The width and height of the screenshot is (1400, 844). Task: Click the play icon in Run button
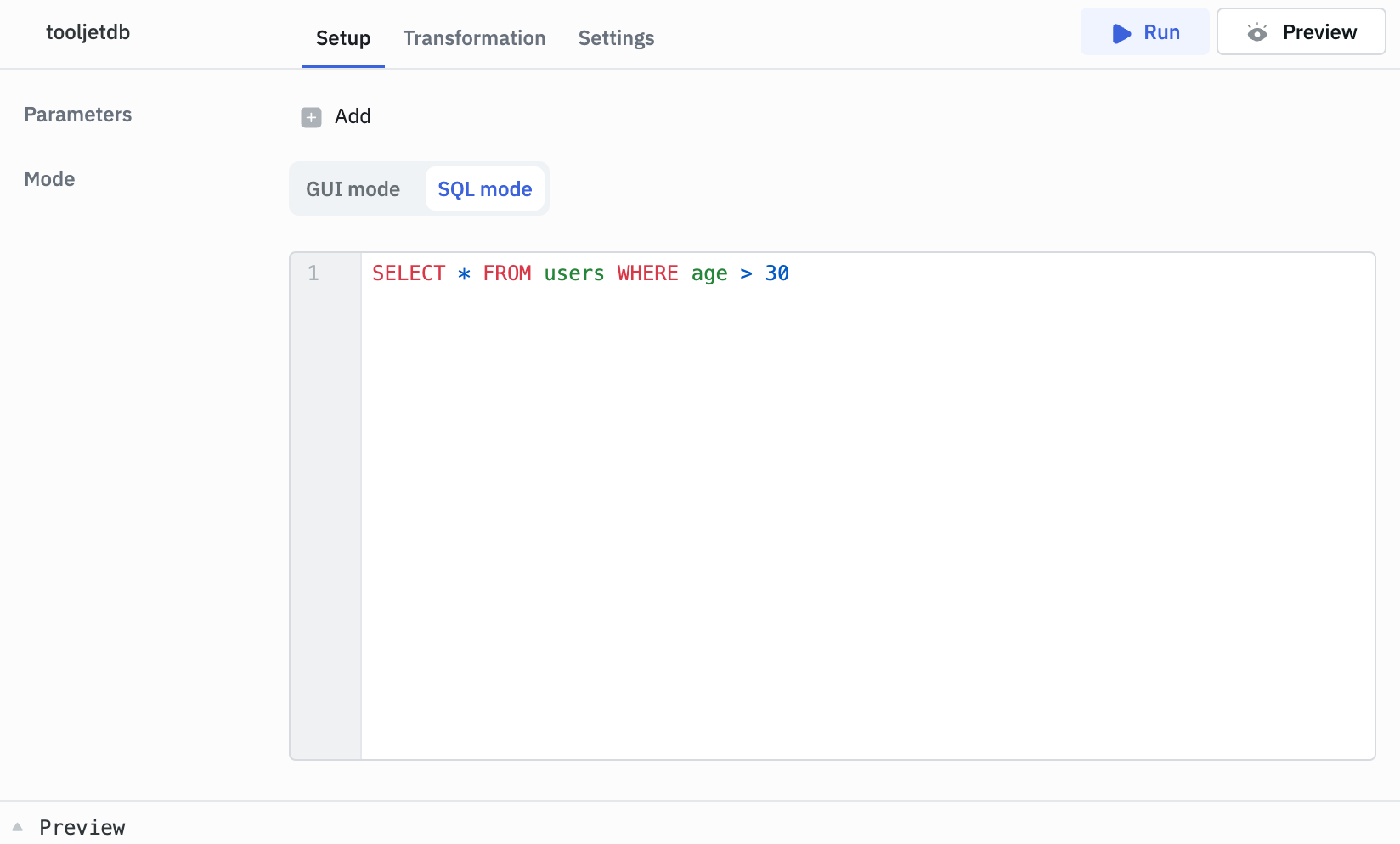click(1121, 33)
